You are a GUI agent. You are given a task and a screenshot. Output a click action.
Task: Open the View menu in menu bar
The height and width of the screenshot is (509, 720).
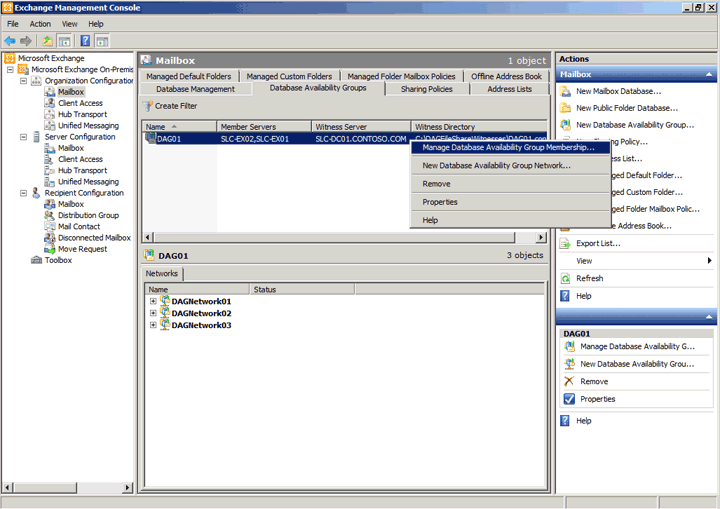tap(70, 24)
